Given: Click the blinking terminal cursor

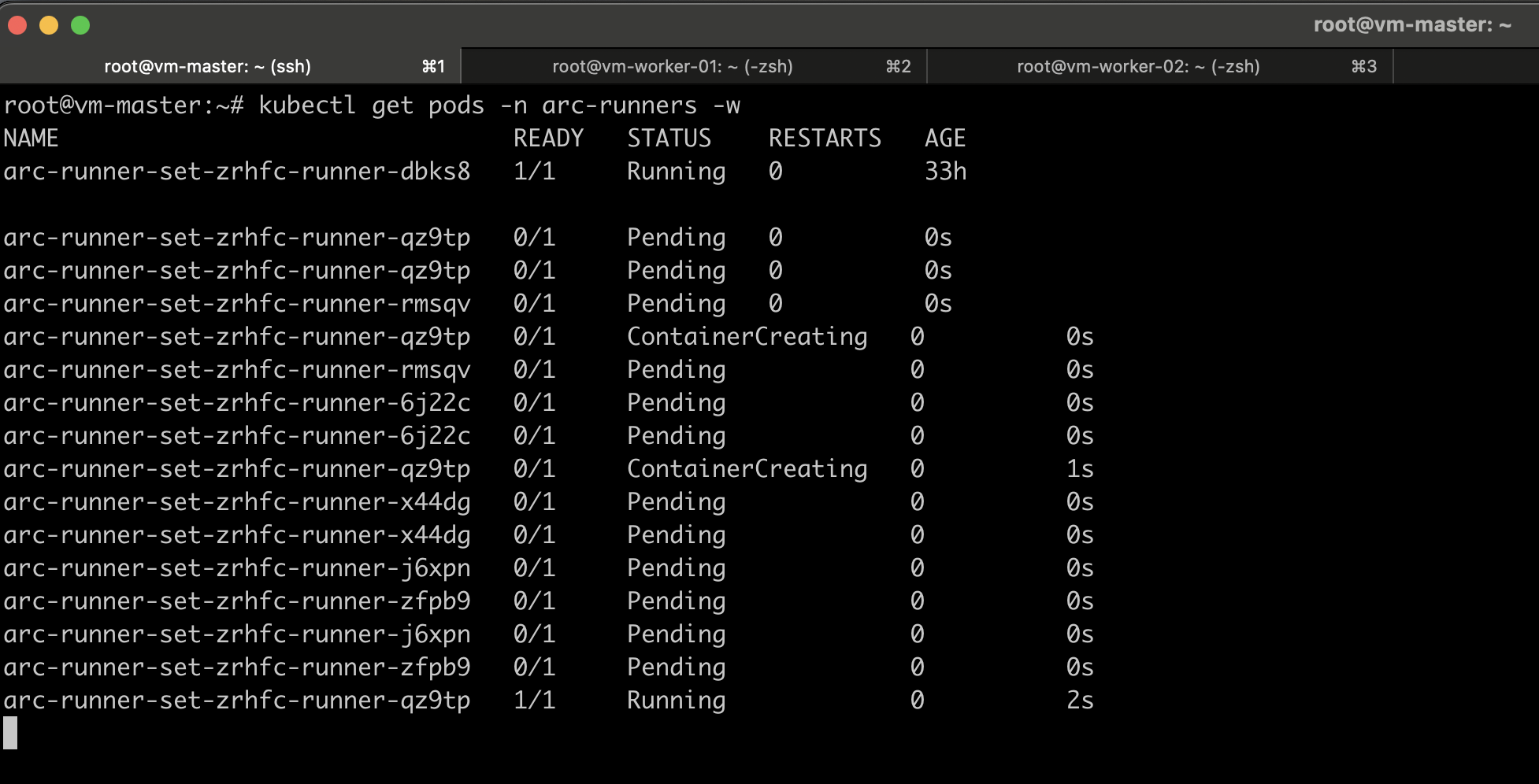Looking at the screenshot, I should [x=10, y=732].
